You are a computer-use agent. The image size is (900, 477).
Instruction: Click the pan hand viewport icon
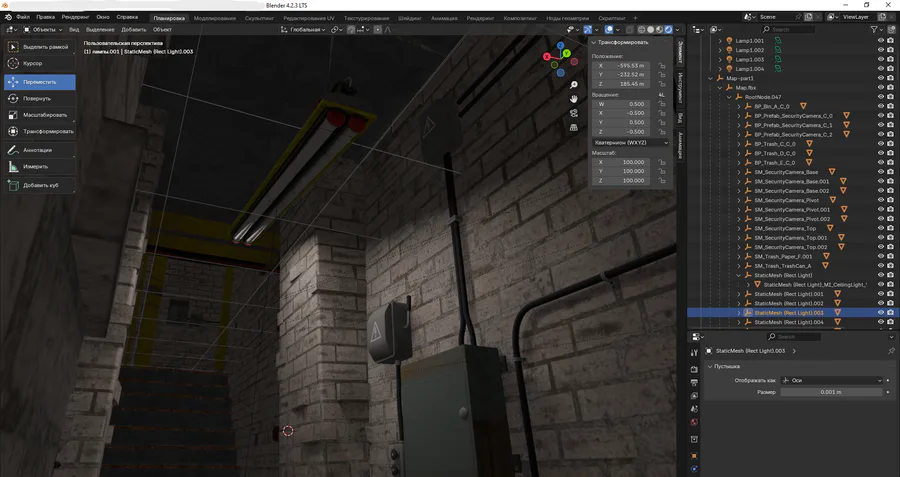[x=573, y=99]
